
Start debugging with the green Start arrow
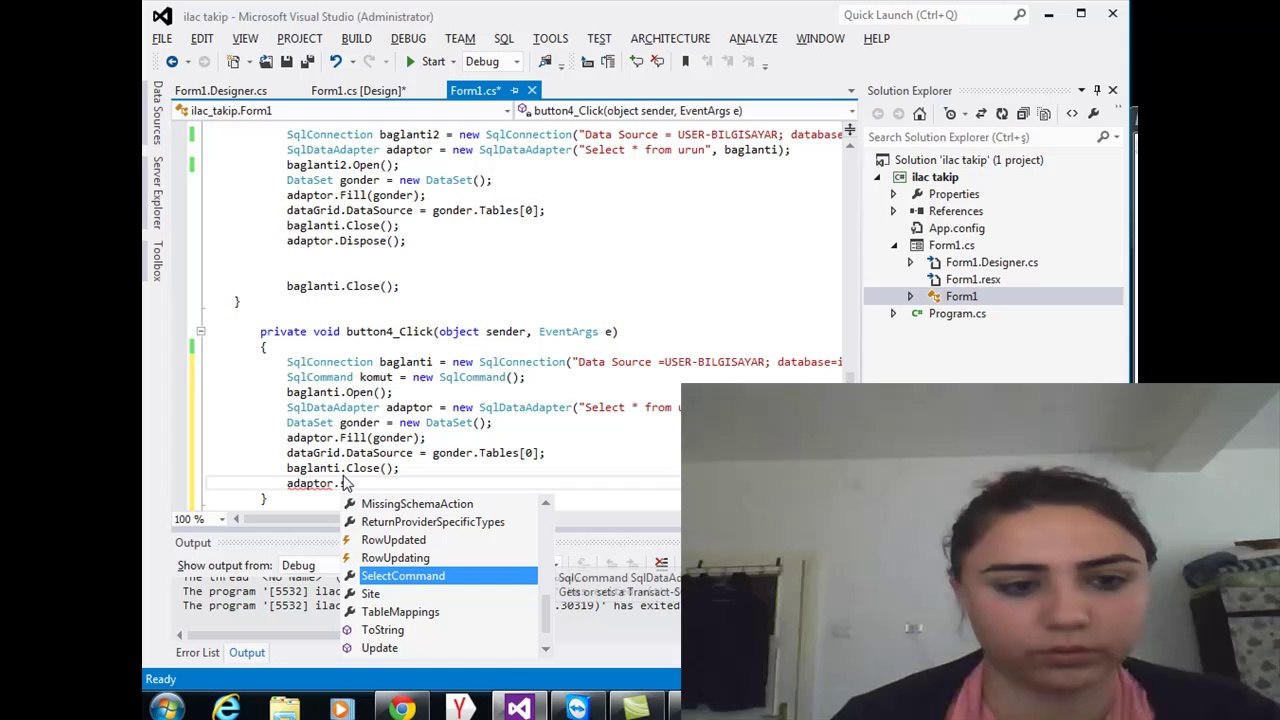click(x=410, y=62)
